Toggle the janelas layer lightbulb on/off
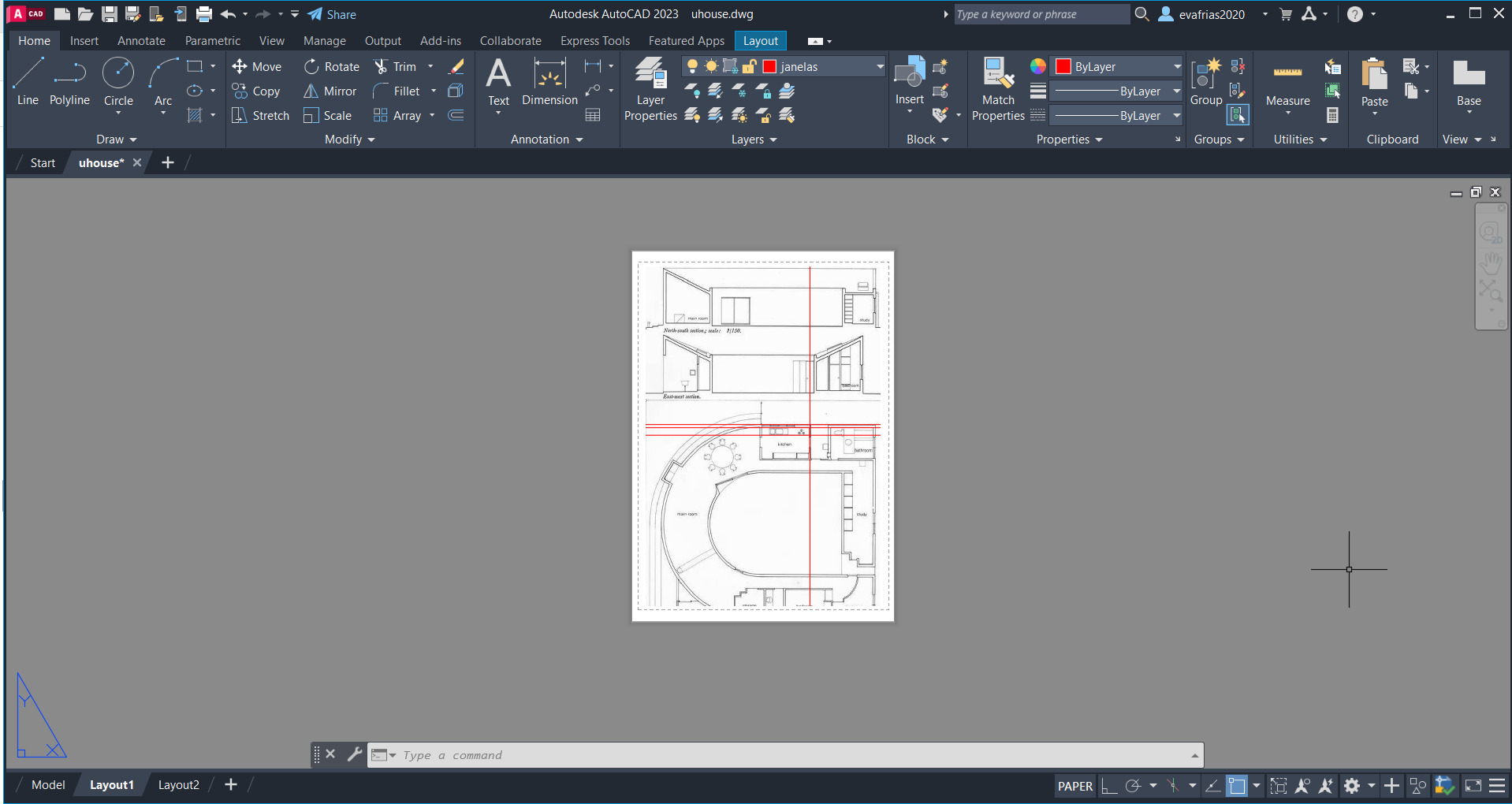1512x804 pixels. point(692,66)
